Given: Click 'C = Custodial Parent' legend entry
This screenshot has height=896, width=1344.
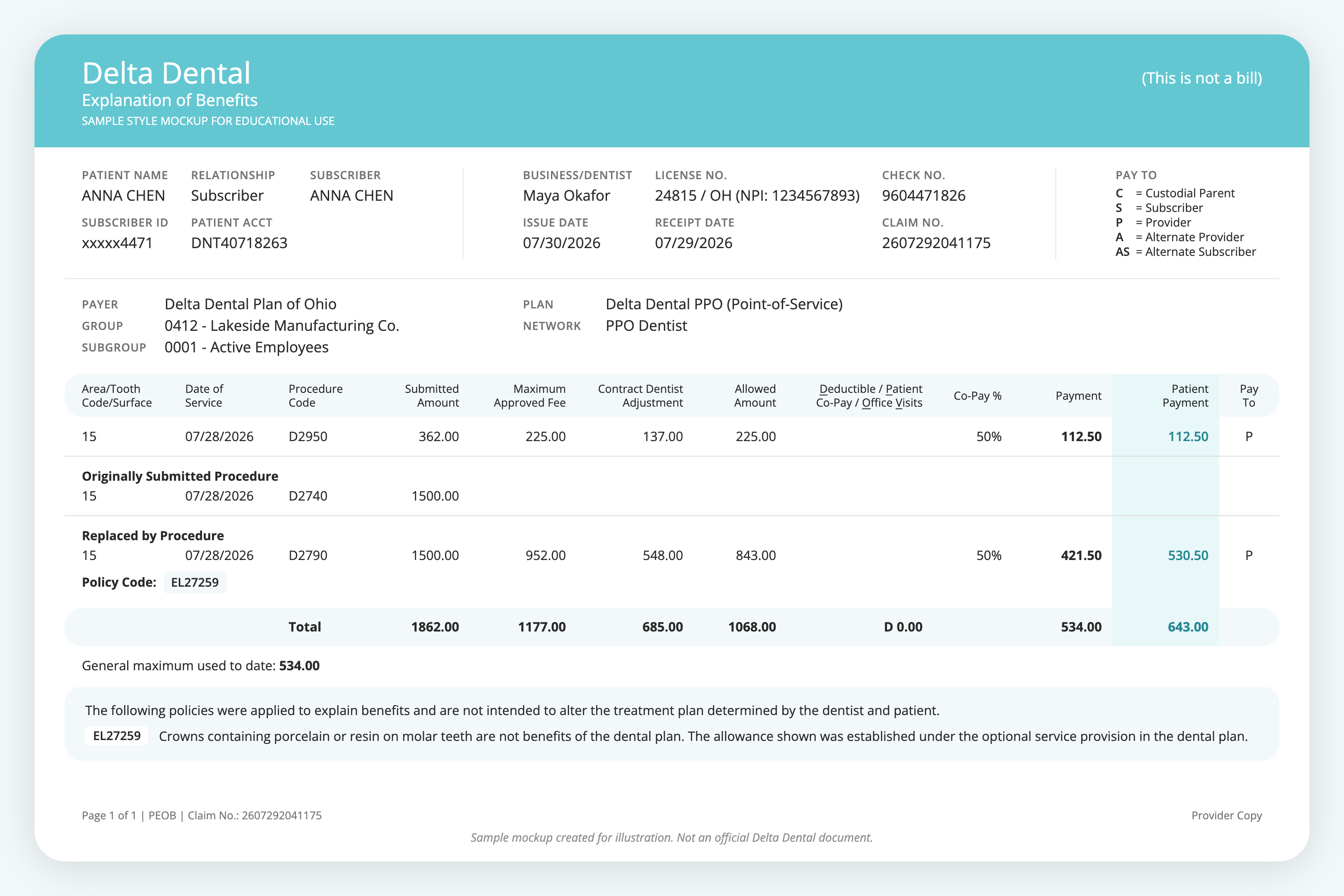Looking at the screenshot, I should 1175,193.
